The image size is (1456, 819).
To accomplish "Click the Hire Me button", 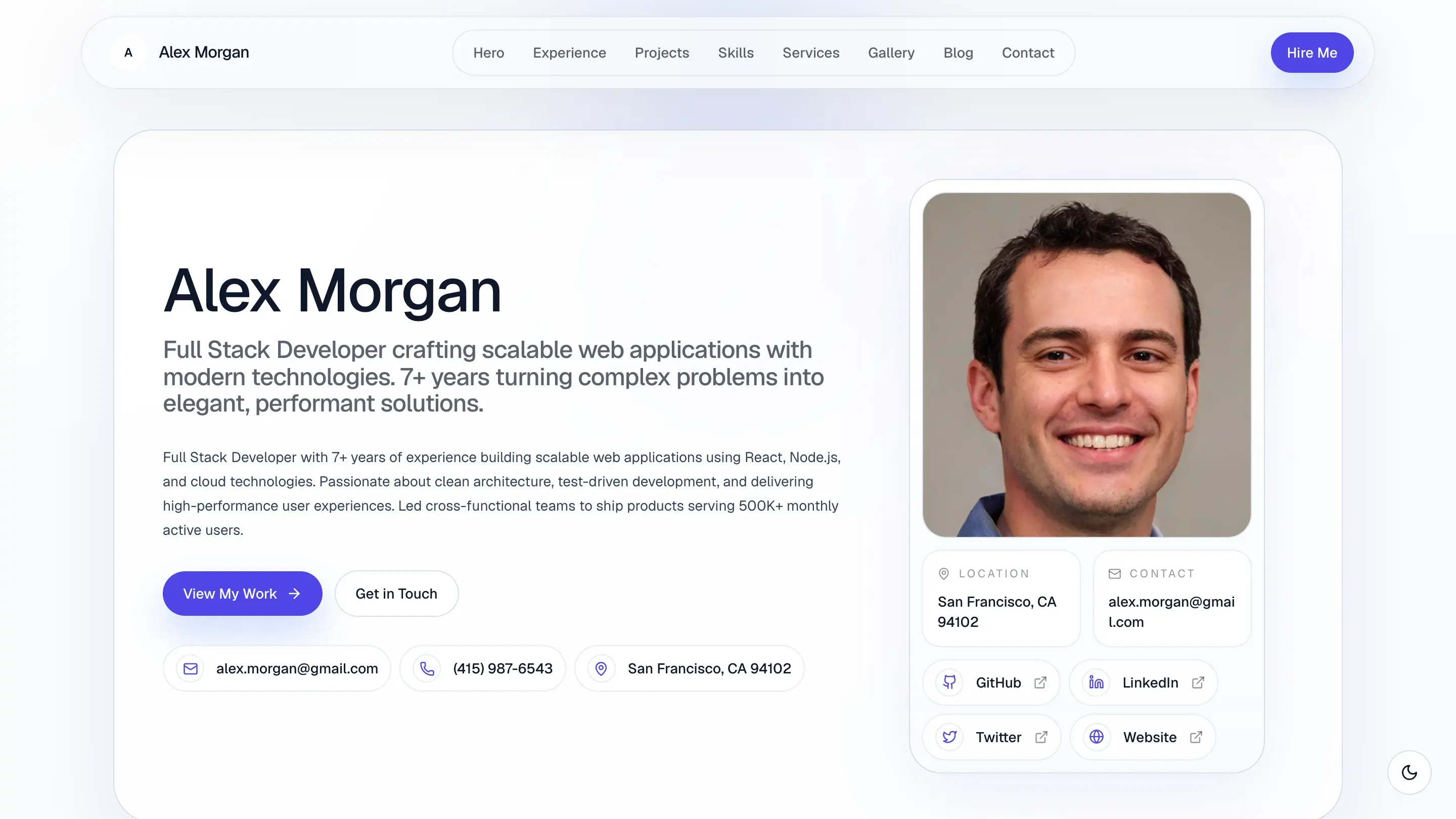I will (x=1312, y=53).
